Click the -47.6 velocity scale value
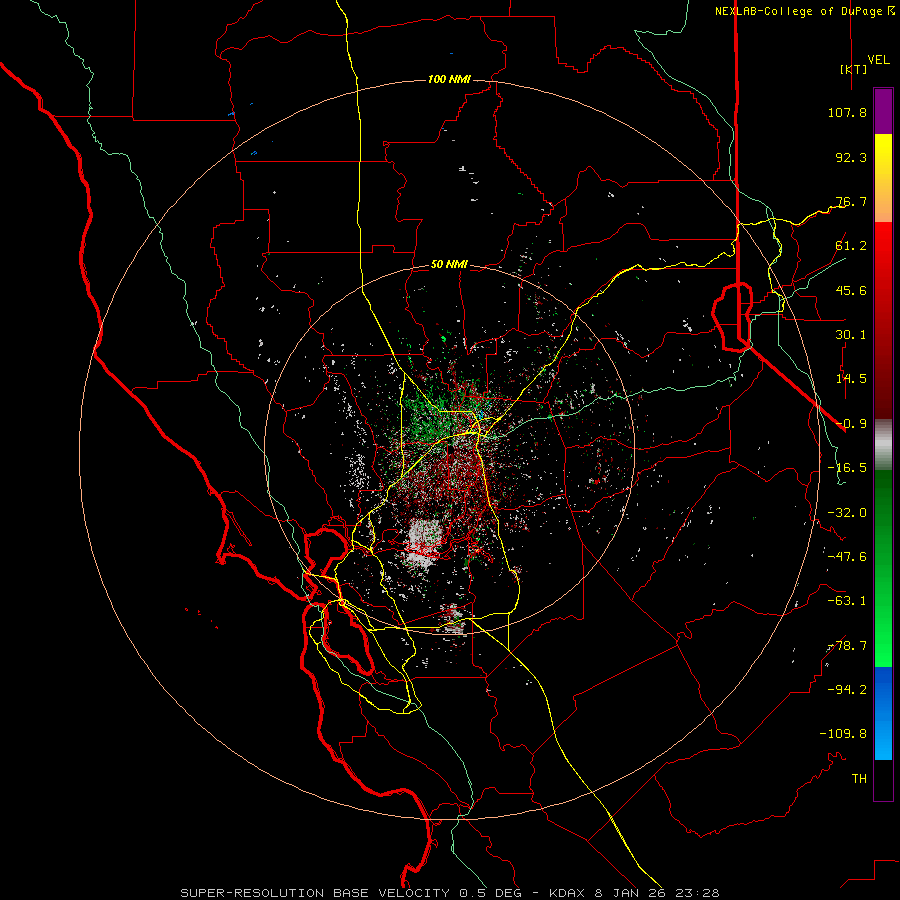 847,557
